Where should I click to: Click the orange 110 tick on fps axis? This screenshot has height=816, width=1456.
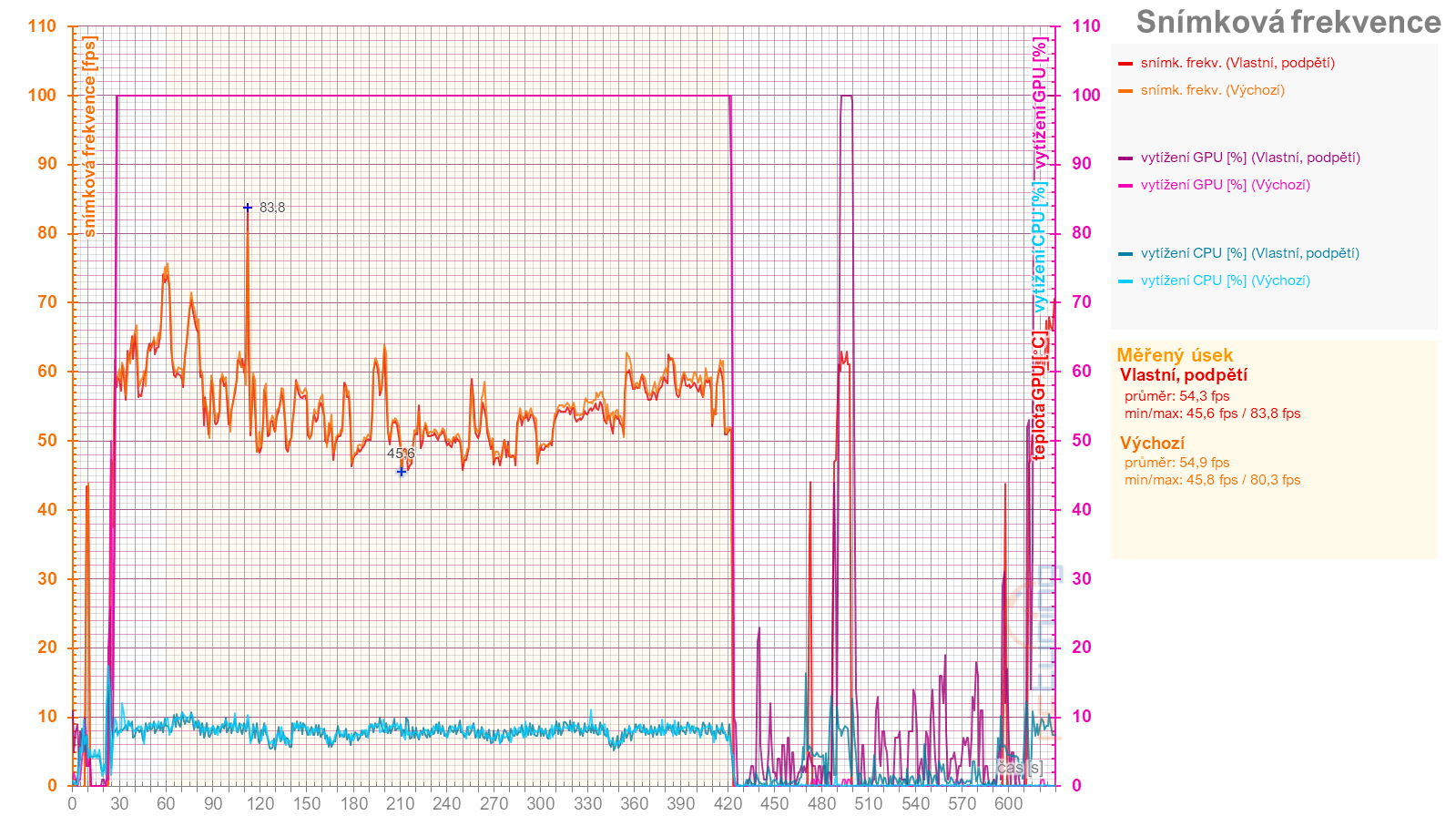(42, 25)
